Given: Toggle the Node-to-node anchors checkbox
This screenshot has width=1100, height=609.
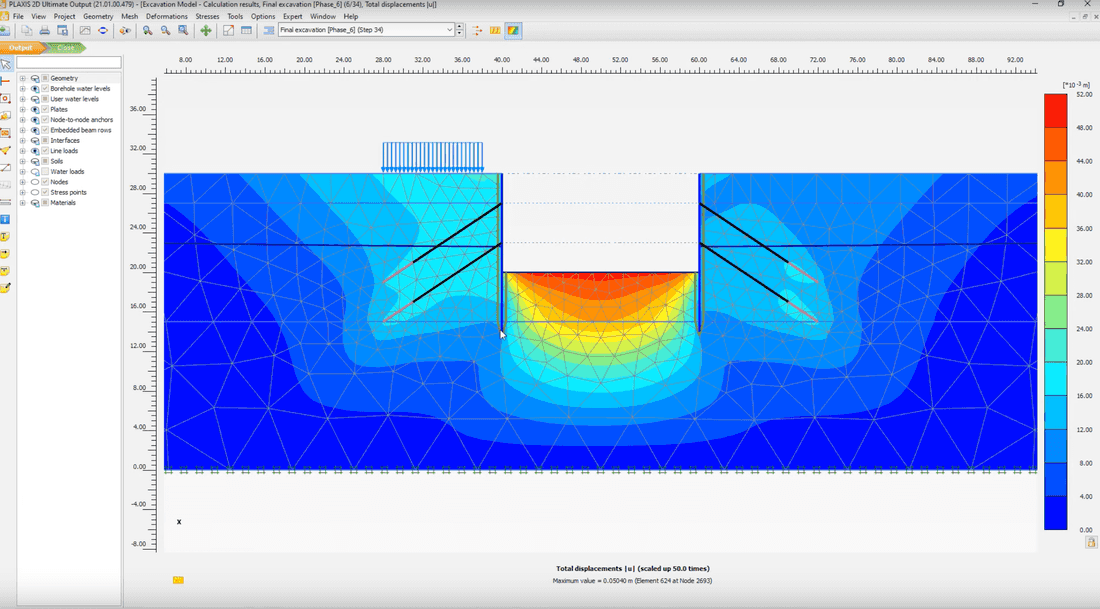Looking at the screenshot, I should pyautogui.click(x=45, y=120).
